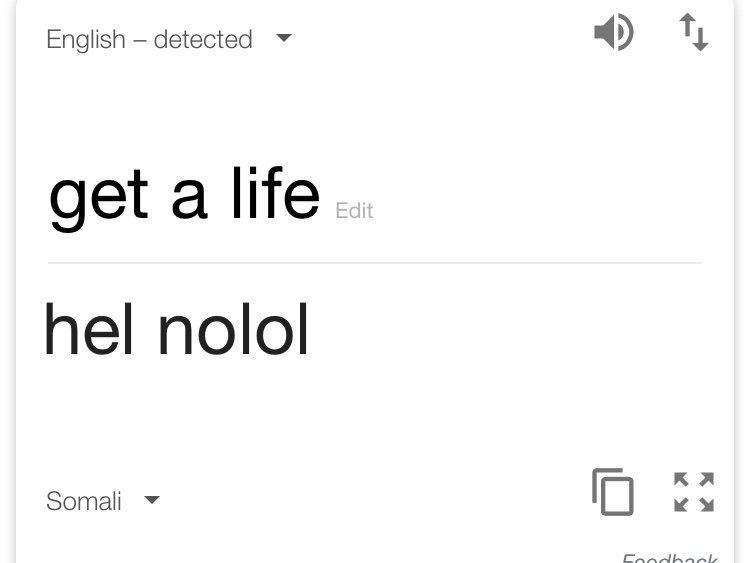750x563 pixels.
Task: Play audio pronunciation of source text
Action: 613,34
